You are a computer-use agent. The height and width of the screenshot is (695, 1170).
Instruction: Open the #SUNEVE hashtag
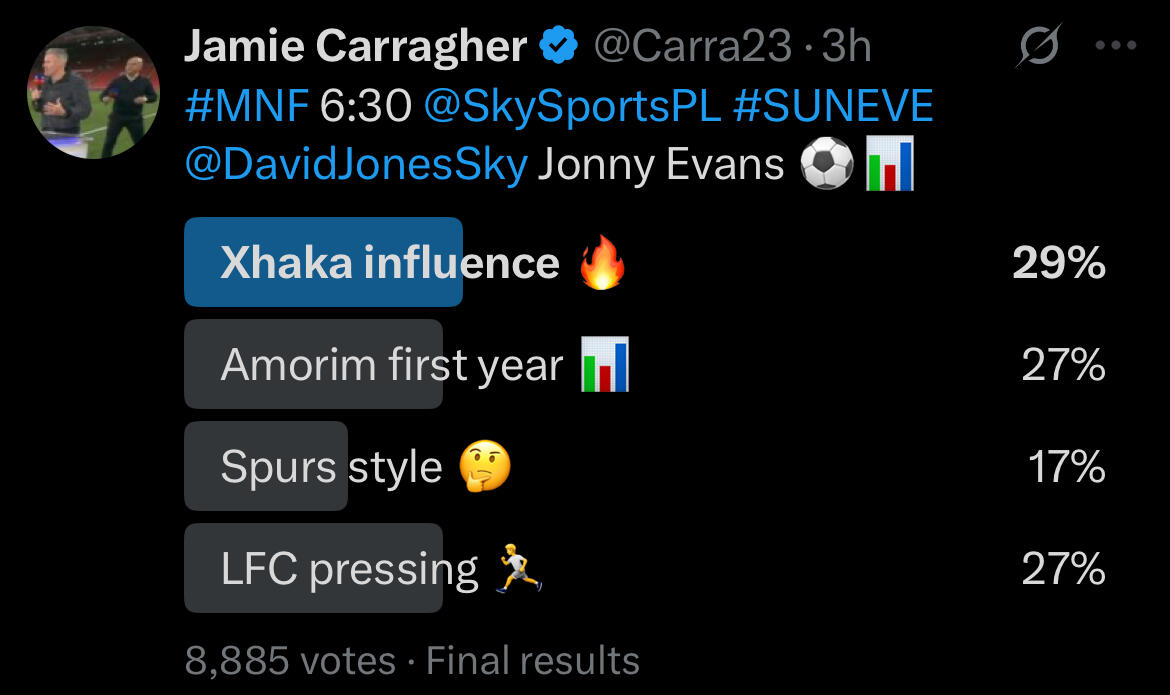[x=833, y=105]
